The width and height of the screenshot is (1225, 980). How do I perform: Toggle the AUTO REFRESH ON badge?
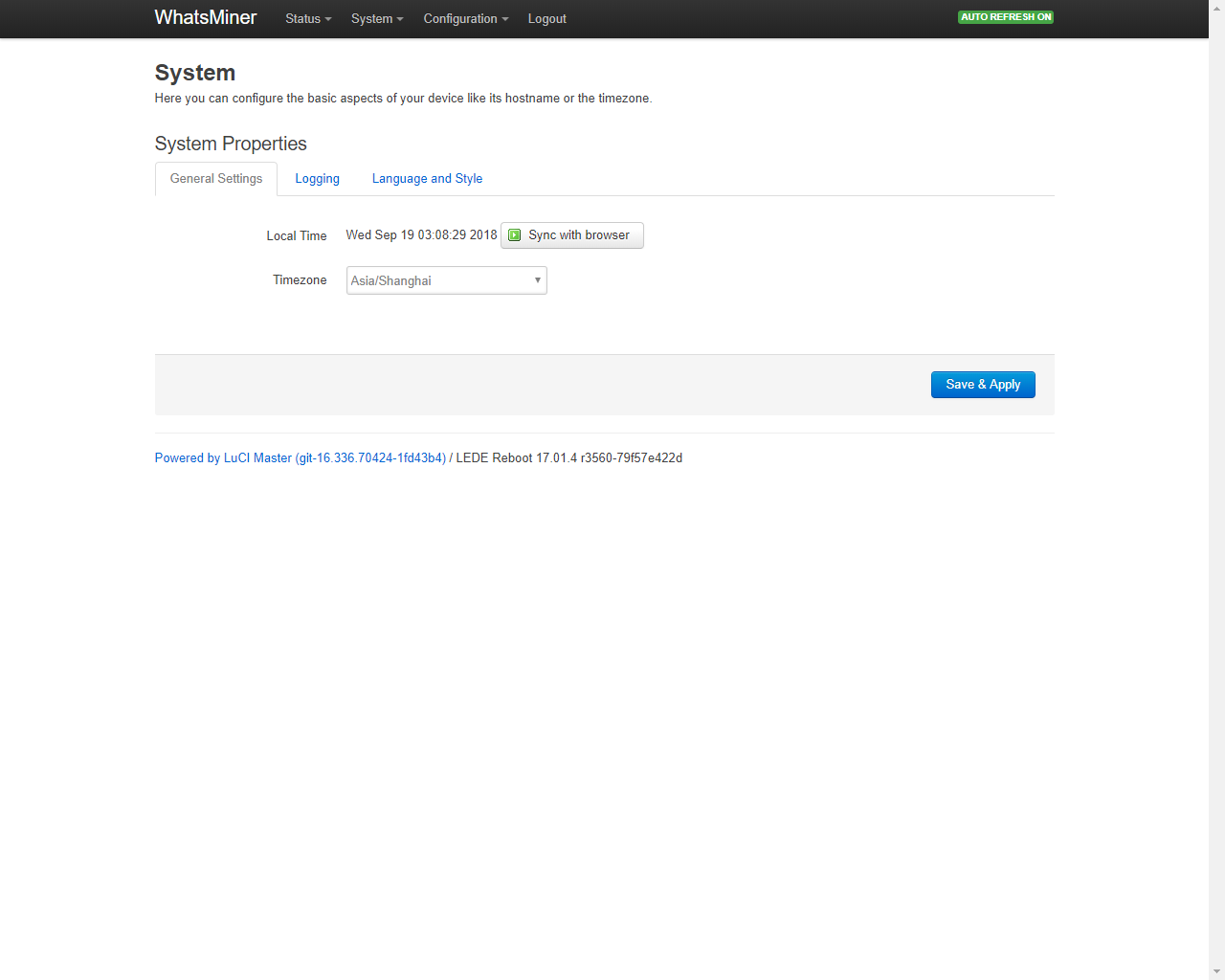point(1006,17)
